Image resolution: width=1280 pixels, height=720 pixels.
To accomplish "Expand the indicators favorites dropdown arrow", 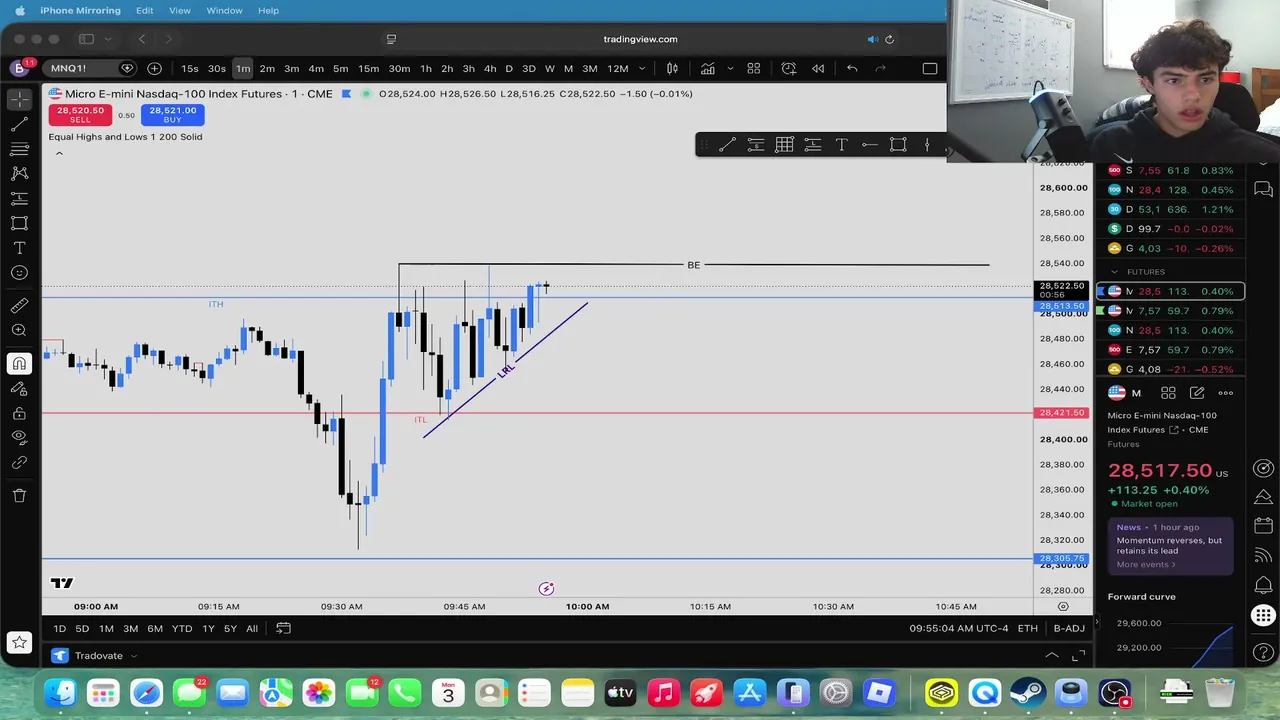I will [x=730, y=68].
